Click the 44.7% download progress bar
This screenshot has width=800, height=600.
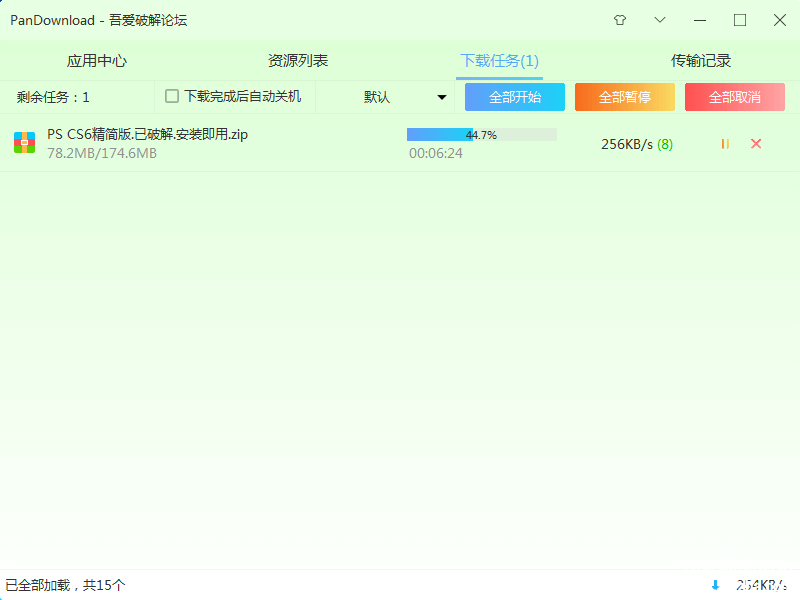(x=482, y=135)
